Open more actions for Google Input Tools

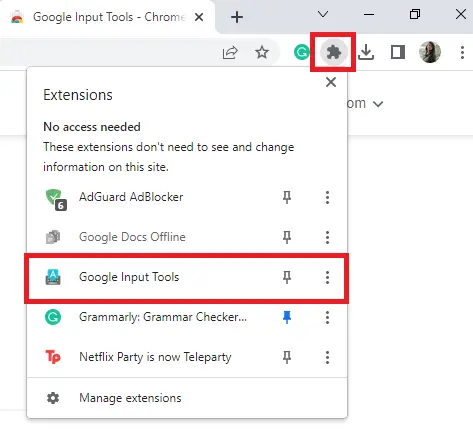(x=327, y=277)
